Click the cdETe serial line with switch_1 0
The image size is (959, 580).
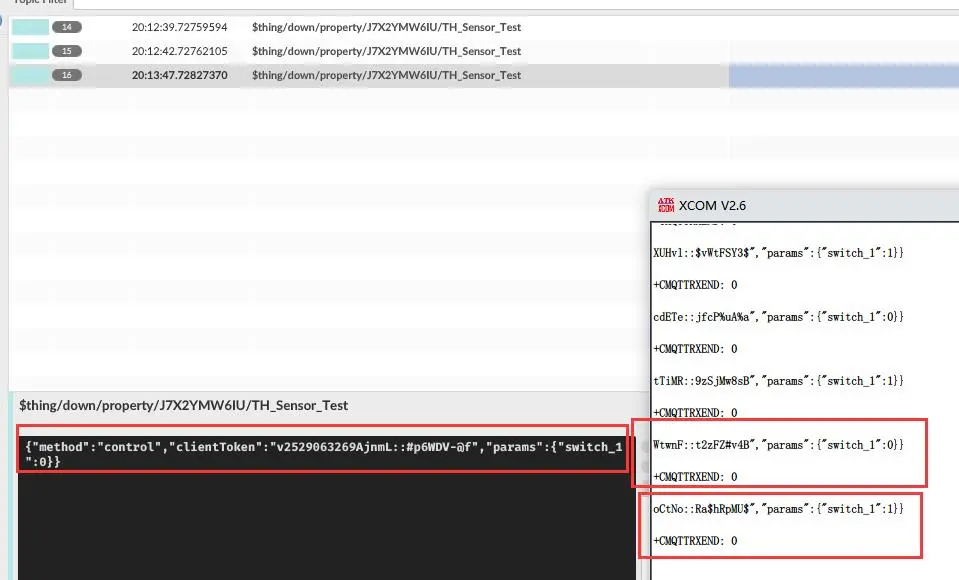click(778, 317)
